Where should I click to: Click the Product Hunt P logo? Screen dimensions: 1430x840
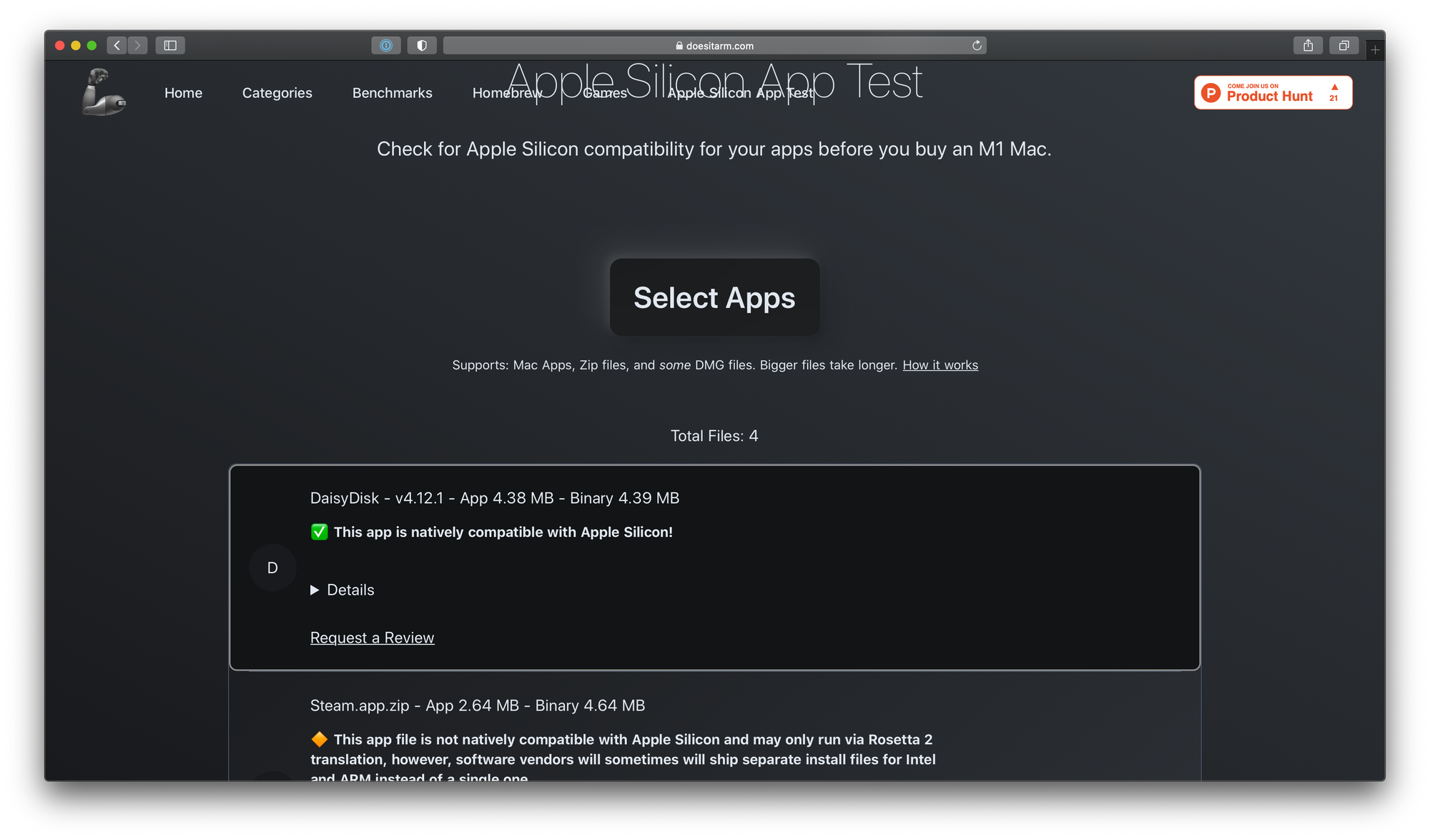[x=1209, y=92]
